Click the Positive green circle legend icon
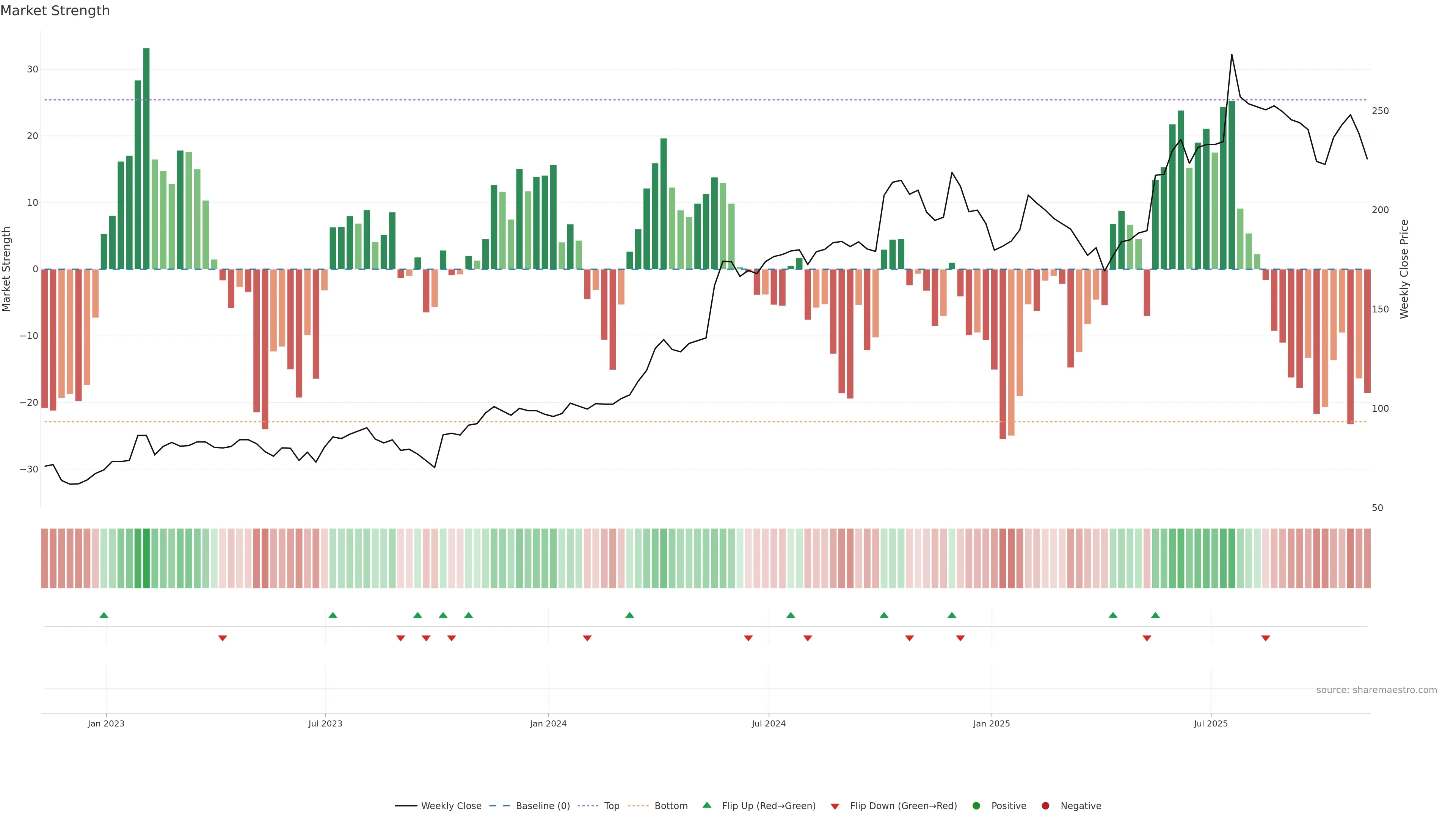 tap(976, 806)
